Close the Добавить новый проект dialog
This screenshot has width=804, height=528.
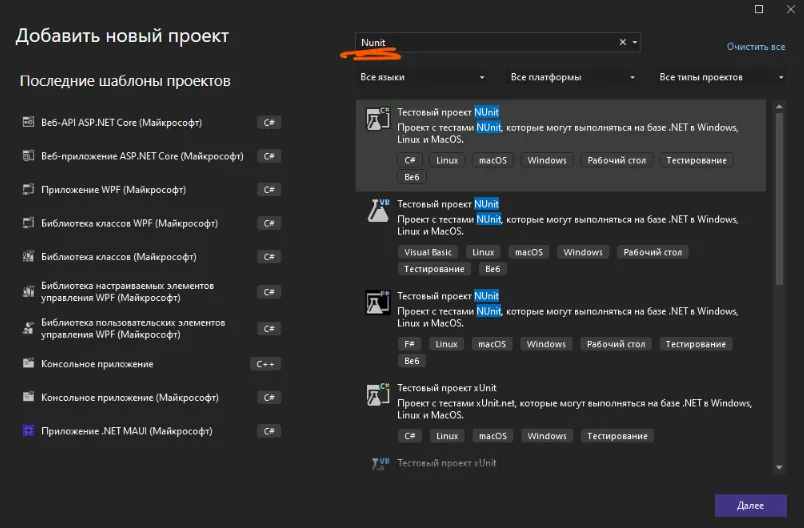(791, 9)
